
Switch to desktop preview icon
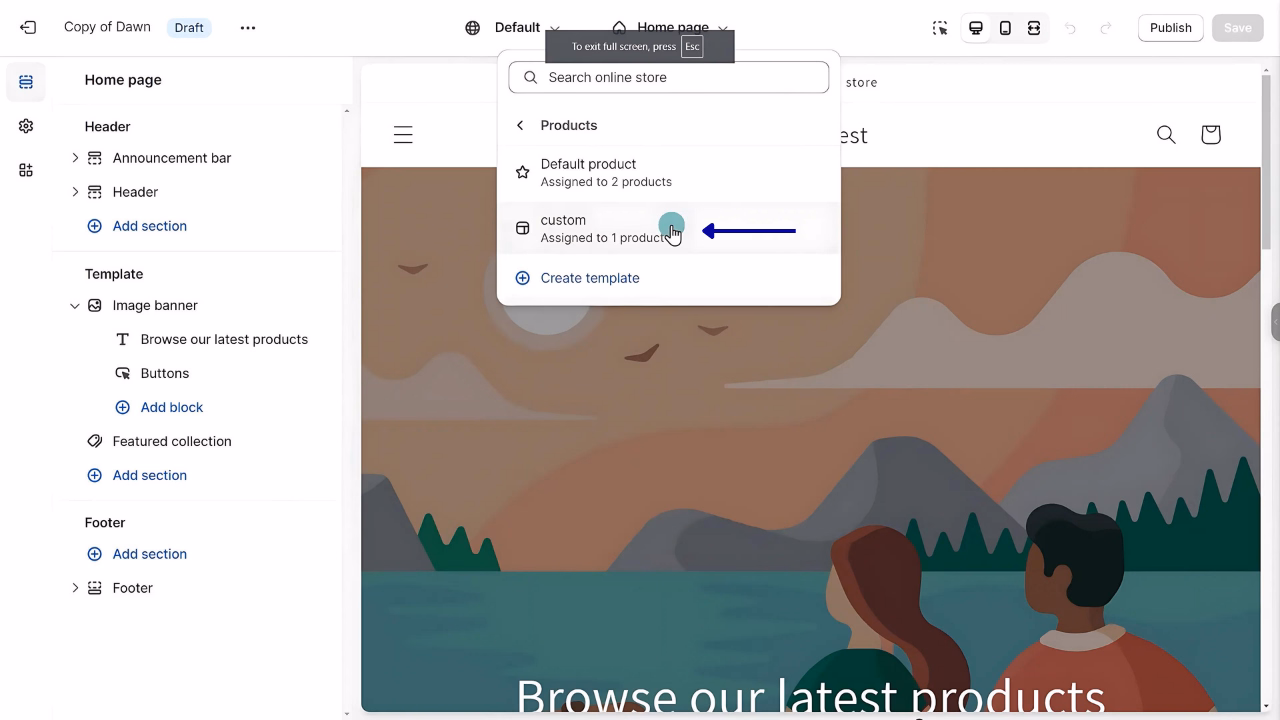(x=976, y=28)
